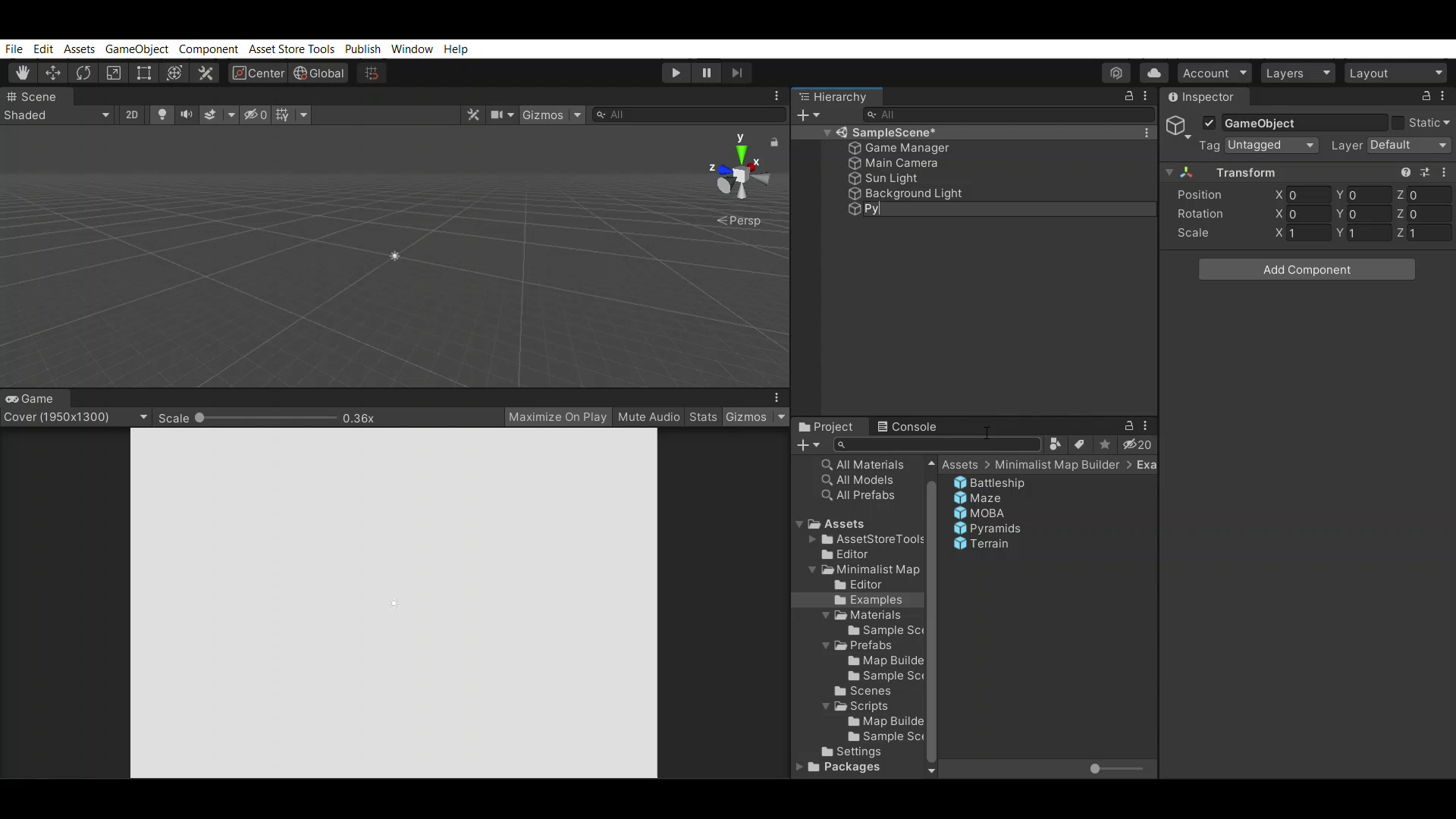
Task: Open custom editor tools icon
Action: click(206, 73)
